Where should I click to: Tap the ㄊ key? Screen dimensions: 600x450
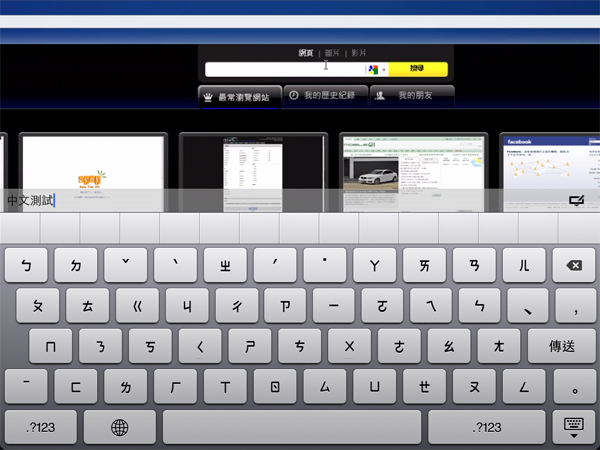(x=87, y=306)
